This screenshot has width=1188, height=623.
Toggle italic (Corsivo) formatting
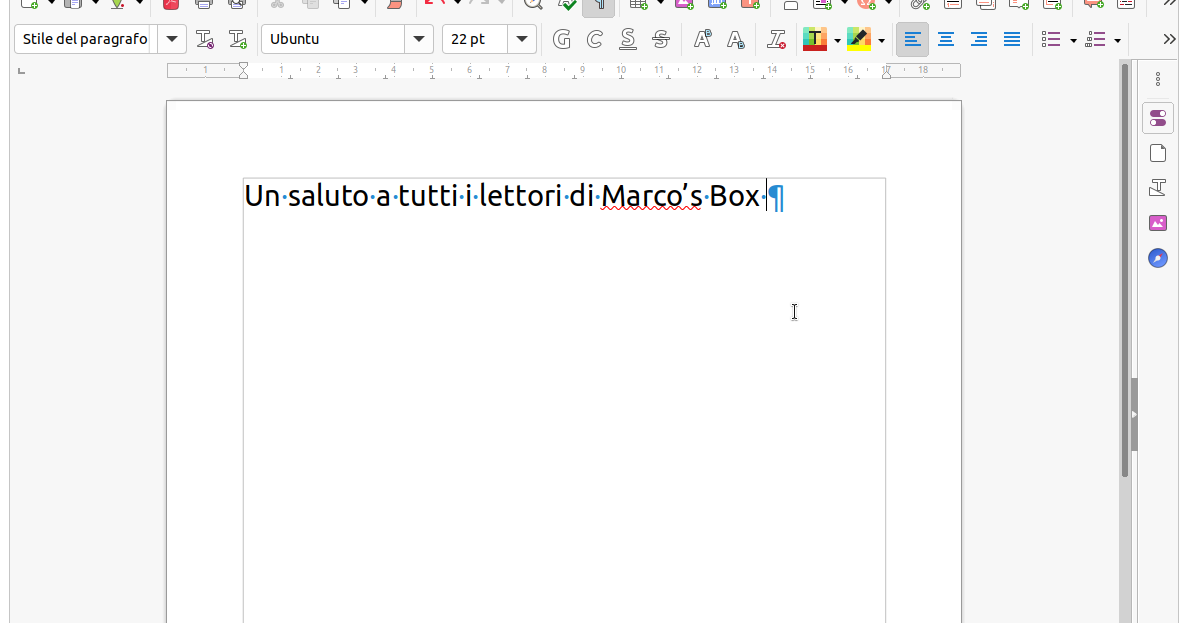click(x=593, y=39)
